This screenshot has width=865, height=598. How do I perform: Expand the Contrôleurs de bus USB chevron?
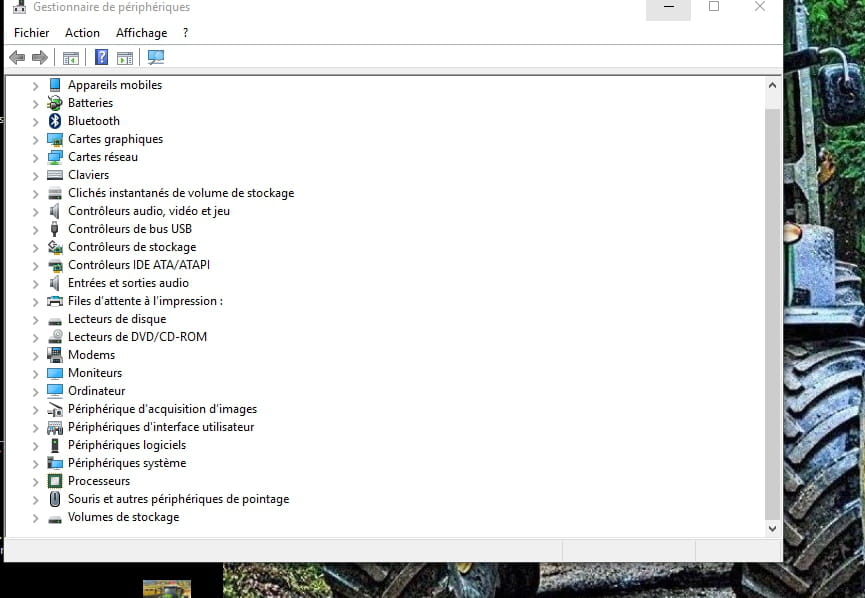35,229
